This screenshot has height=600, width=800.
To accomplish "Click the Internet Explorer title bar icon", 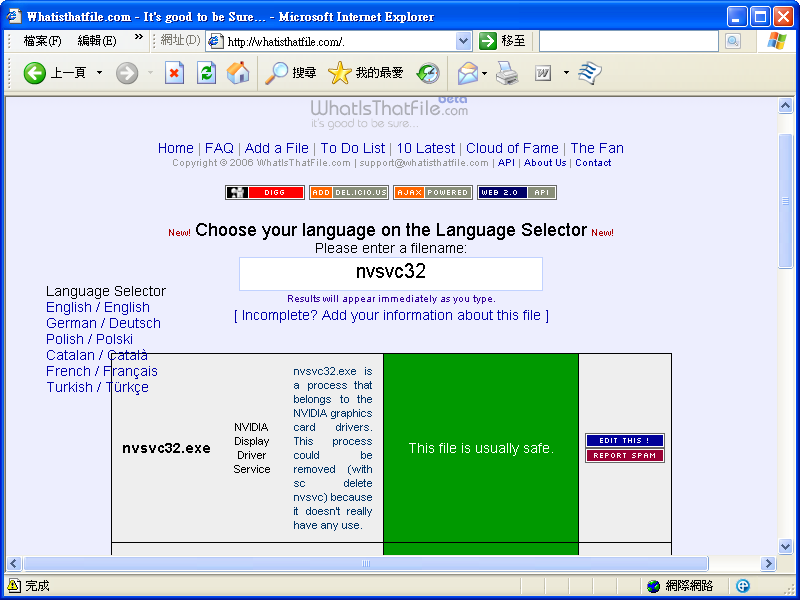I will click(14, 16).
